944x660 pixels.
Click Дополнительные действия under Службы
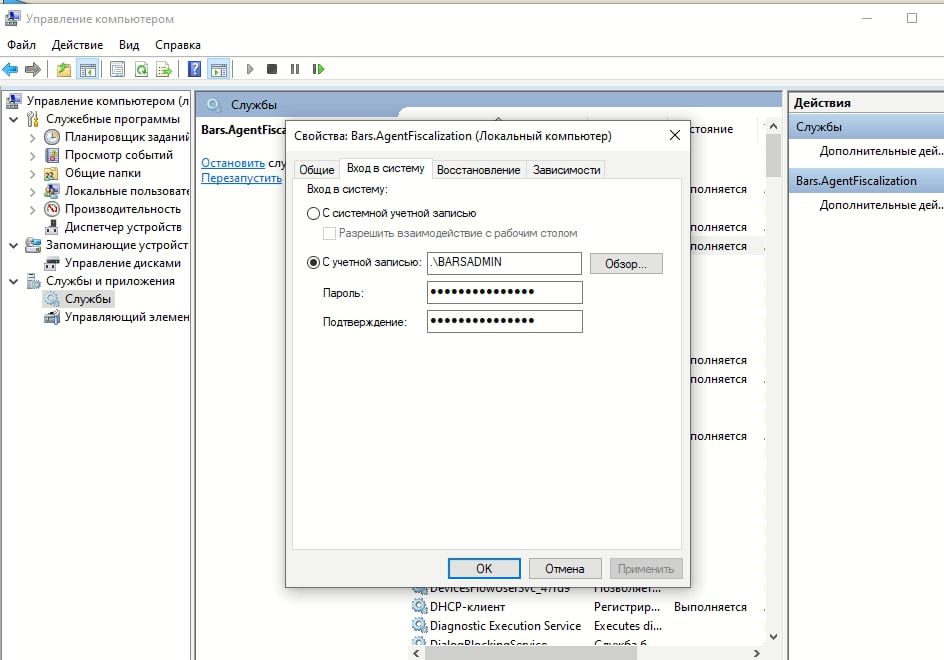[881, 151]
